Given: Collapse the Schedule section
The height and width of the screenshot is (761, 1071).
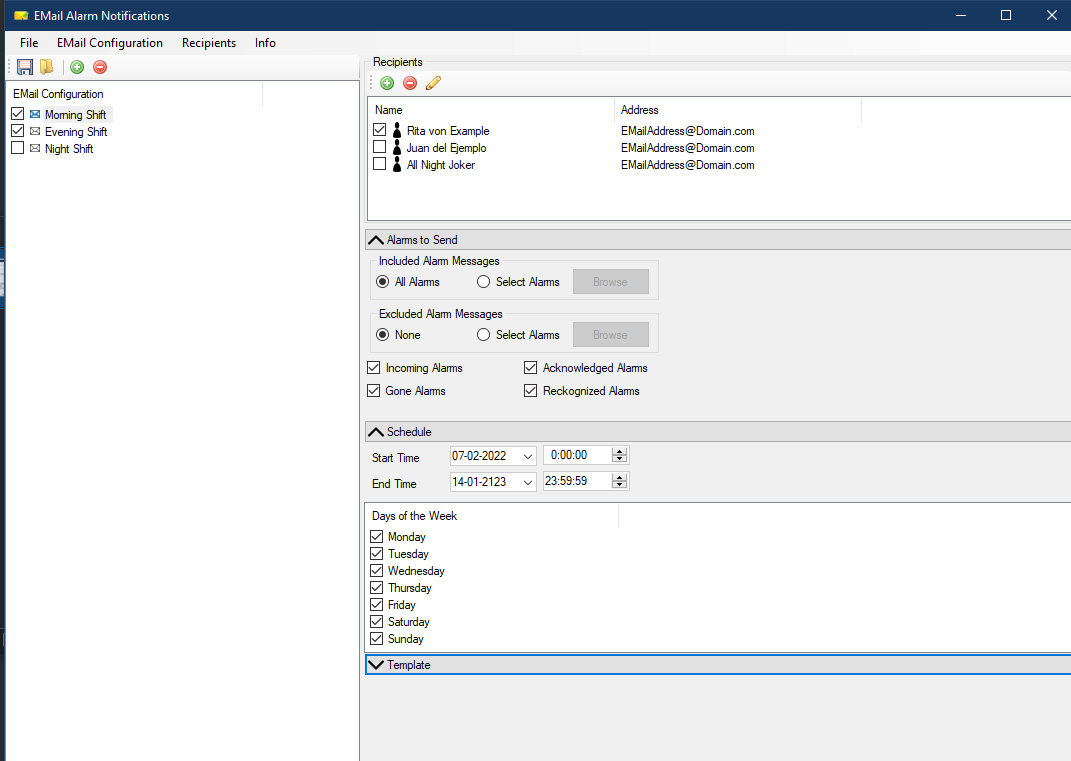Looking at the screenshot, I should click(x=376, y=431).
